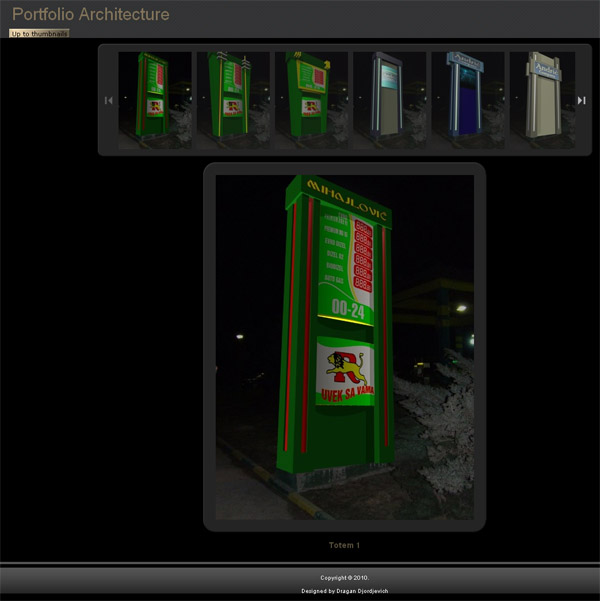This screenshot has width=600, height=601.
Task: Click the lion R logo on main image
Action: click(346, 368)
